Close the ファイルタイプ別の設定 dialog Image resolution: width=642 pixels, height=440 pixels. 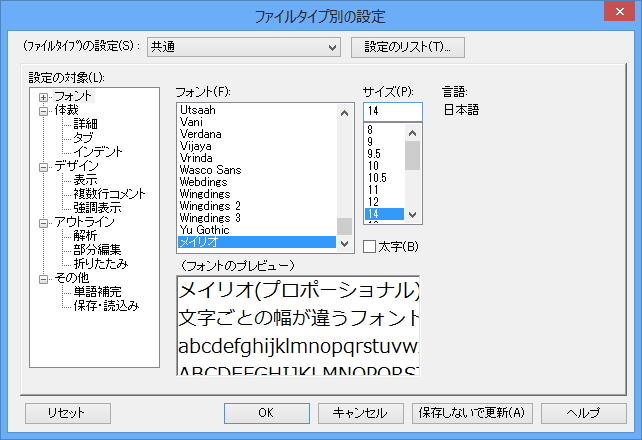619,11
